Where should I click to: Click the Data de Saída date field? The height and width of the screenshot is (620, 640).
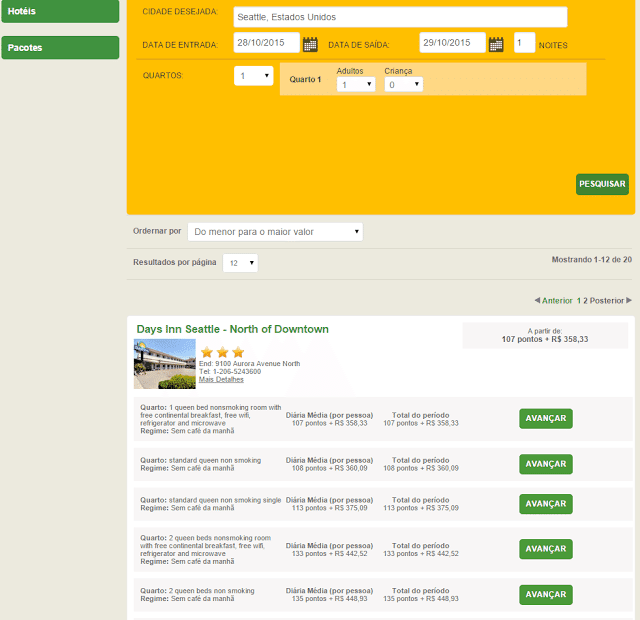452,42
